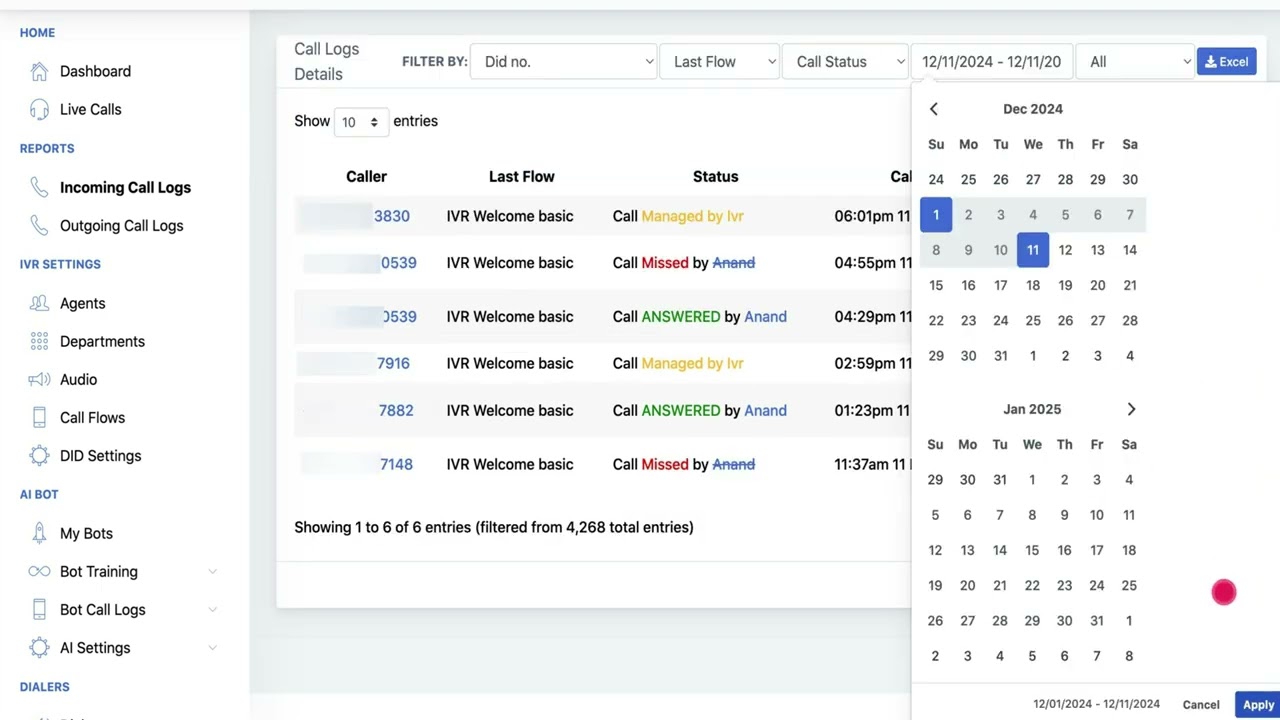Go to next month in calendar
The width and height of the screenshot is (1280, 720).
coord(1131,409)
